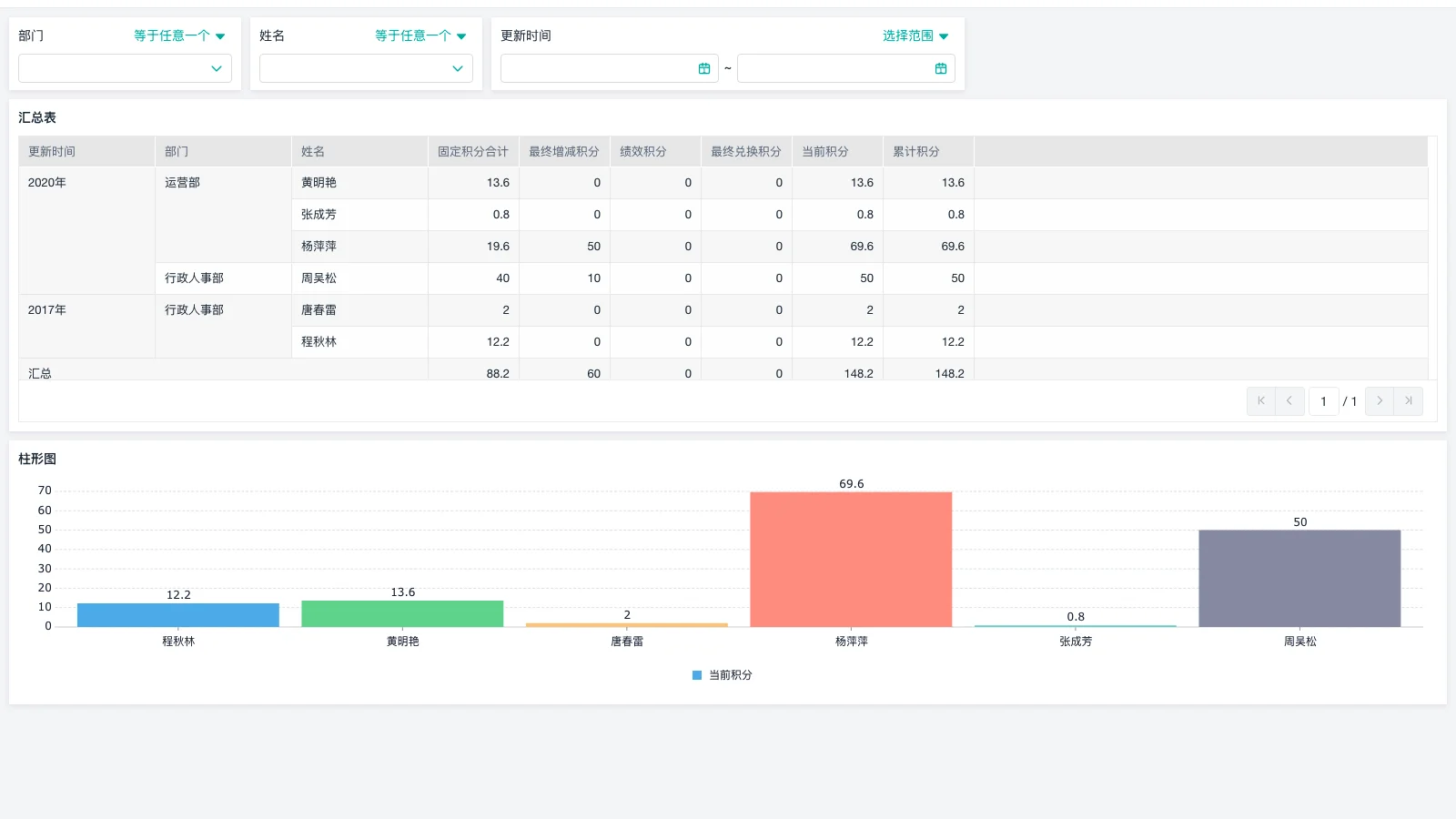Go to previous page arrow

(x=1289, y=401)
